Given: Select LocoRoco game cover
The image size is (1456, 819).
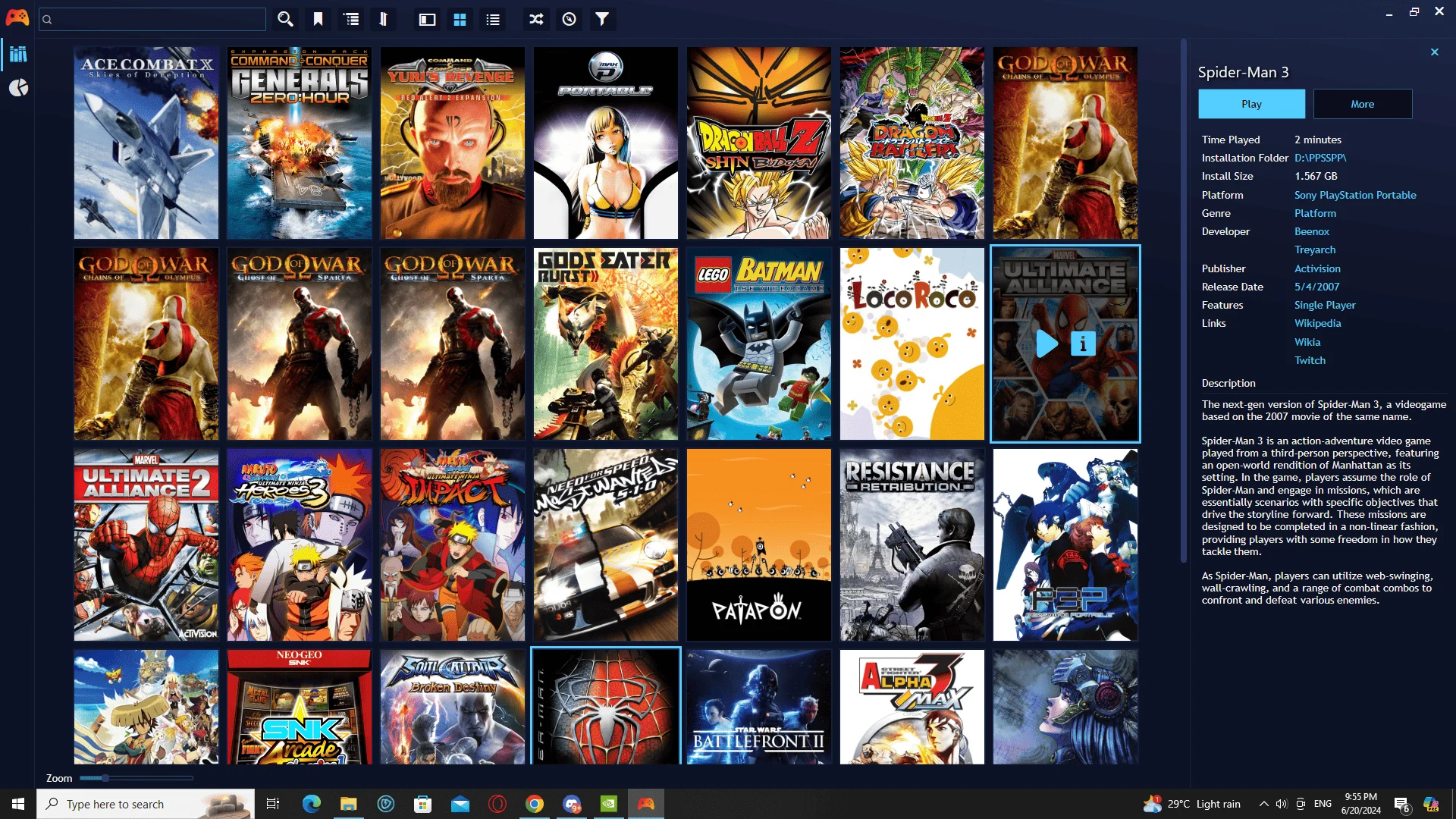Looking at the screenshot, I should 912,344.
